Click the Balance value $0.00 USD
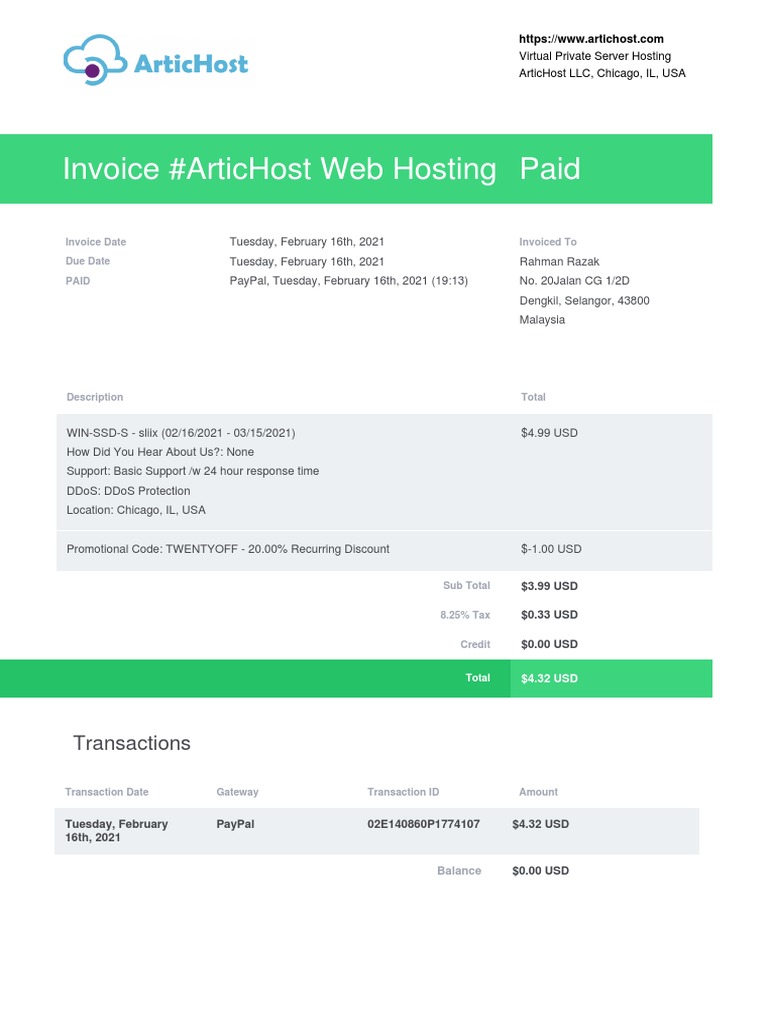Image resolution: width=768 pixels, height=1024 pixels. pyautogui.click(x=540, y=871)
